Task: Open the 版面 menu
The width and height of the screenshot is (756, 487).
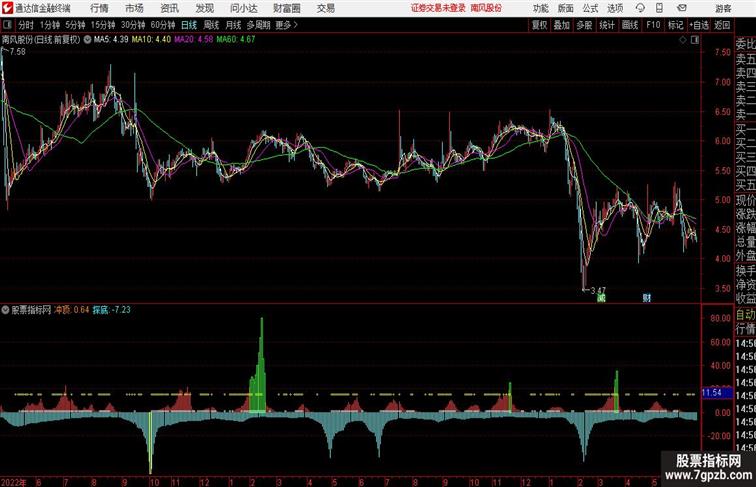Action: pos(566,8)
